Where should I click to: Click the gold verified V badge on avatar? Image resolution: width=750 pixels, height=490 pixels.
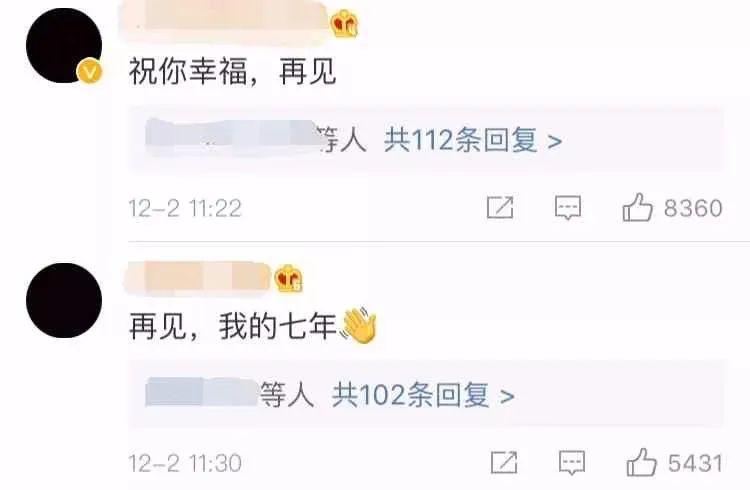pyautogui.click(x=89, y=72)
